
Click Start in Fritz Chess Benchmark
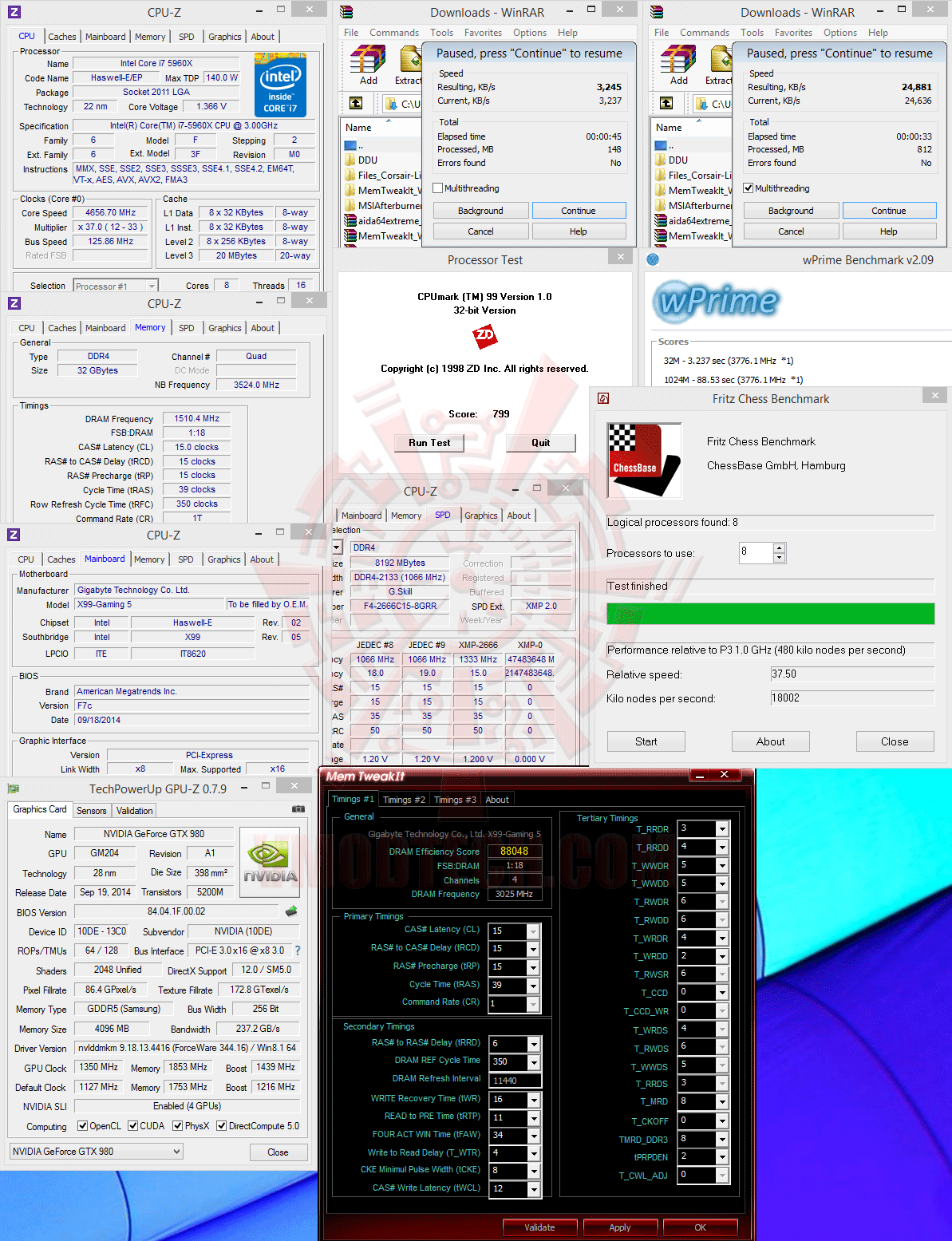pos(646,741)
